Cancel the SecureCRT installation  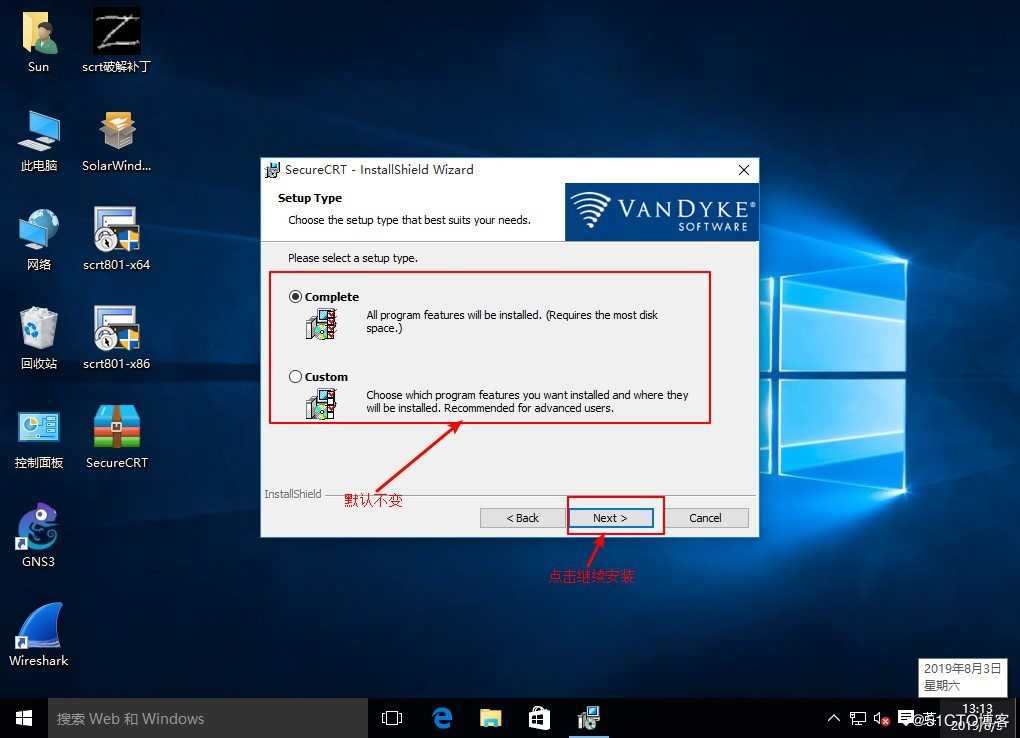pos(705,518)
